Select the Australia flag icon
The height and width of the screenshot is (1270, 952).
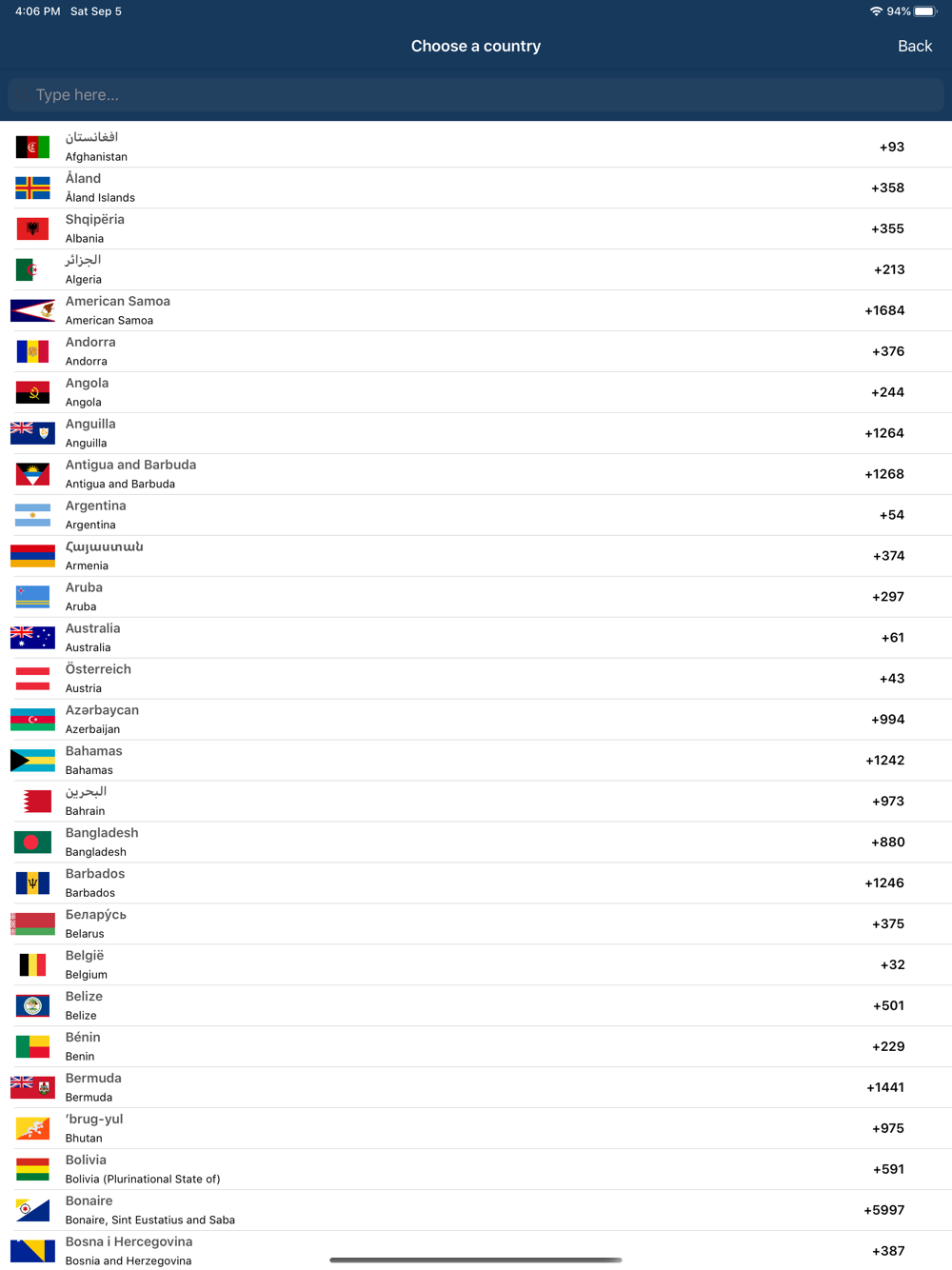pyautogui.click(x=32, y=638)
